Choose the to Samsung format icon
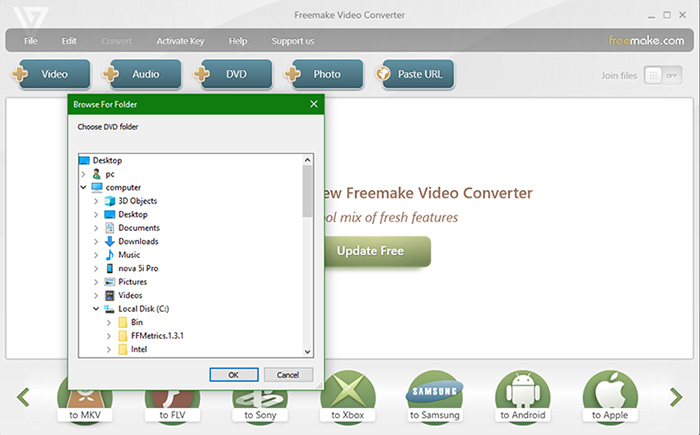This screenshot has height=435, width=700. pyautogui.click(x=435, y=397)
